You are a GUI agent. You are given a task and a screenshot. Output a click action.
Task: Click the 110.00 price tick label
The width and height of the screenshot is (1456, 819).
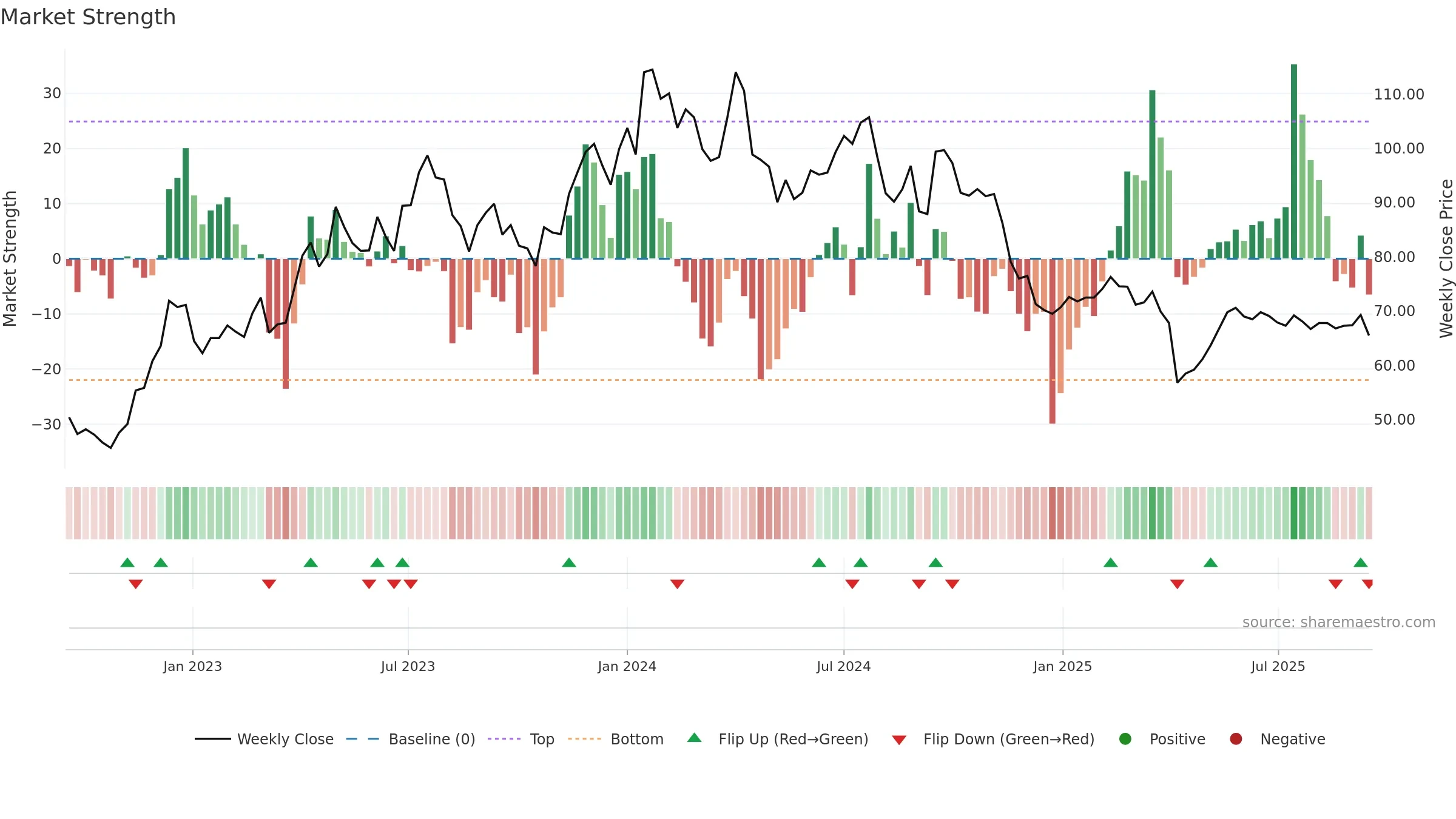pyautogui.click(x=1399, y=94)
